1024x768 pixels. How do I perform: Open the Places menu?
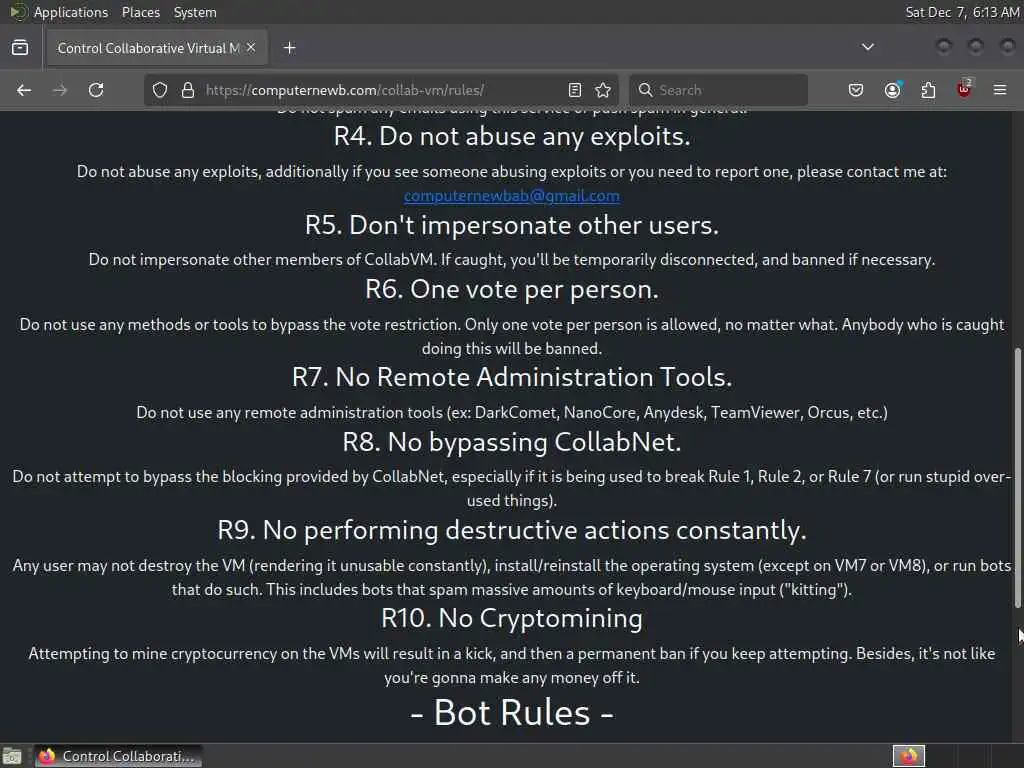(x=141, y=12)
